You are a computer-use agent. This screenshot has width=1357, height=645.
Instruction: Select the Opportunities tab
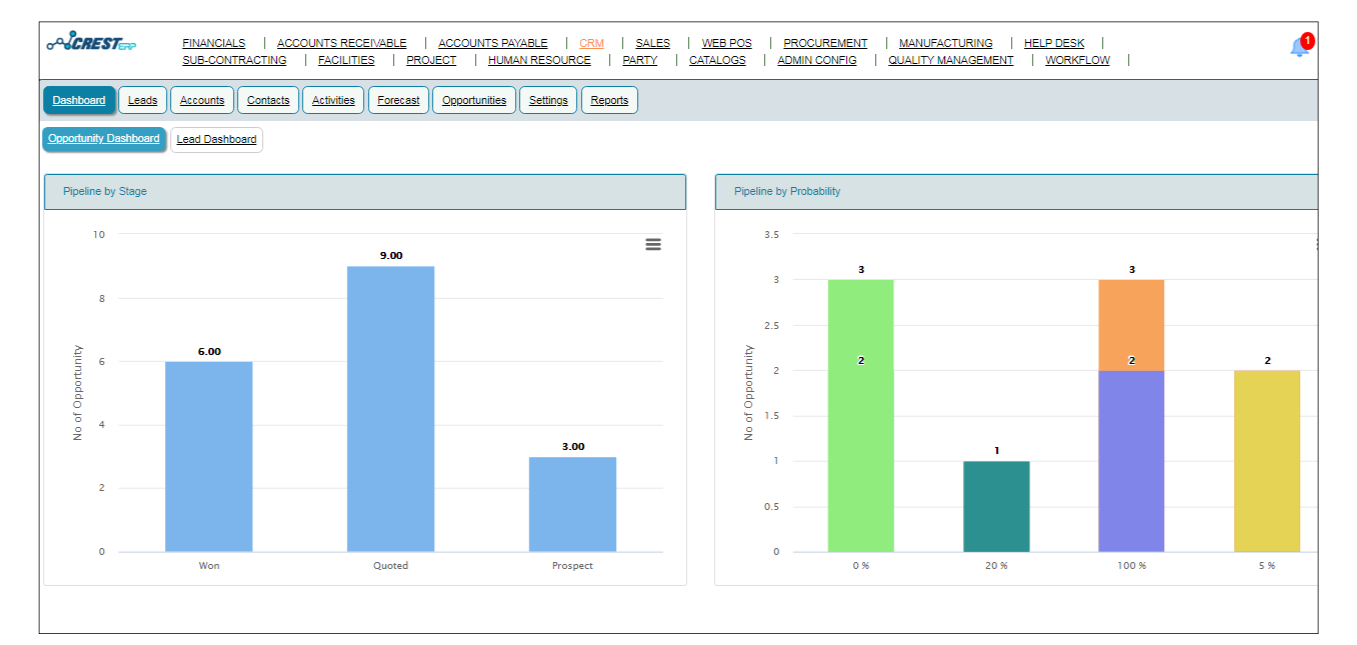click(473, 99)
